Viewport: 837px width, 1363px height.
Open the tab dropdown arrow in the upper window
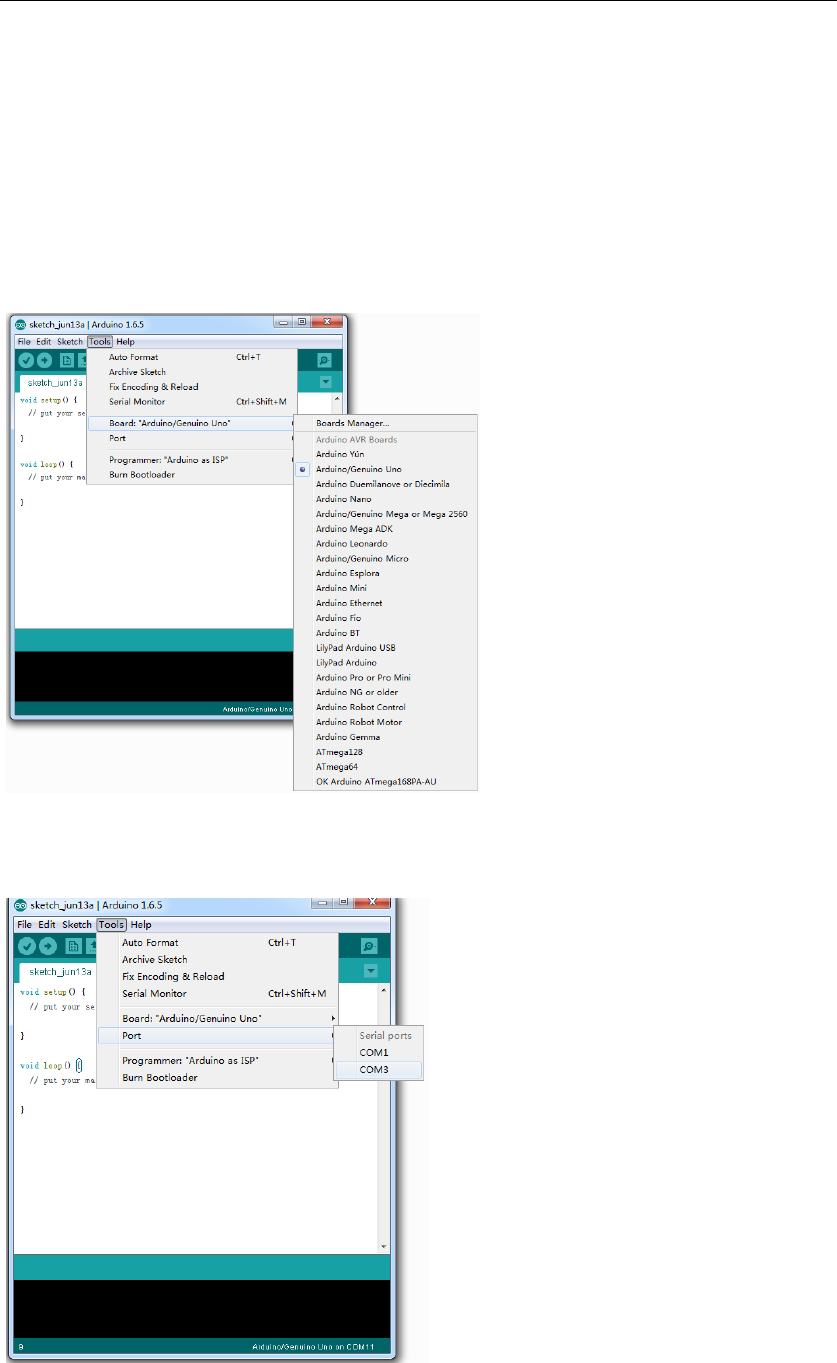tap(325, 382)
